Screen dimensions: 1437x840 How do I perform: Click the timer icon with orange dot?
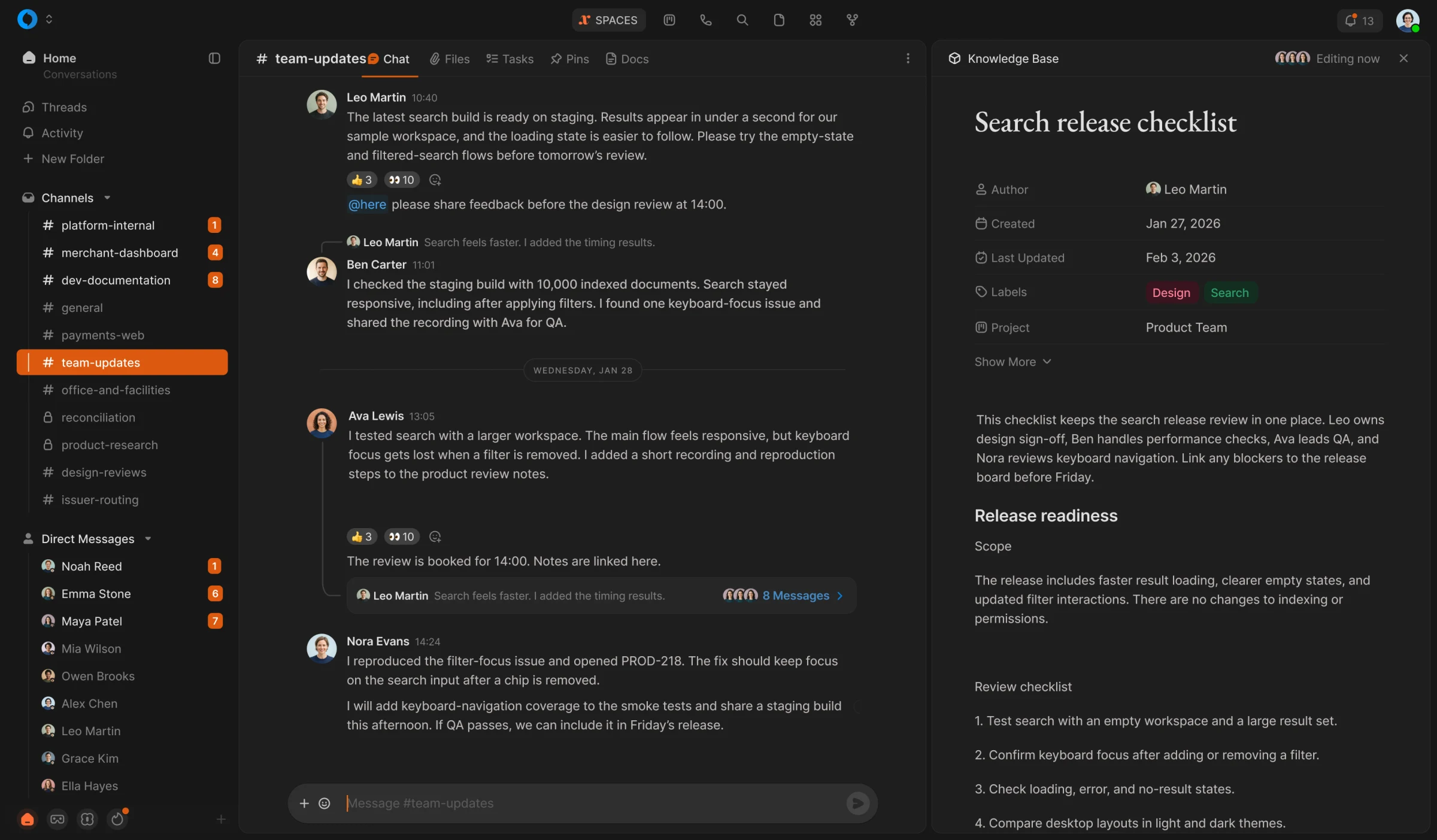118,818
